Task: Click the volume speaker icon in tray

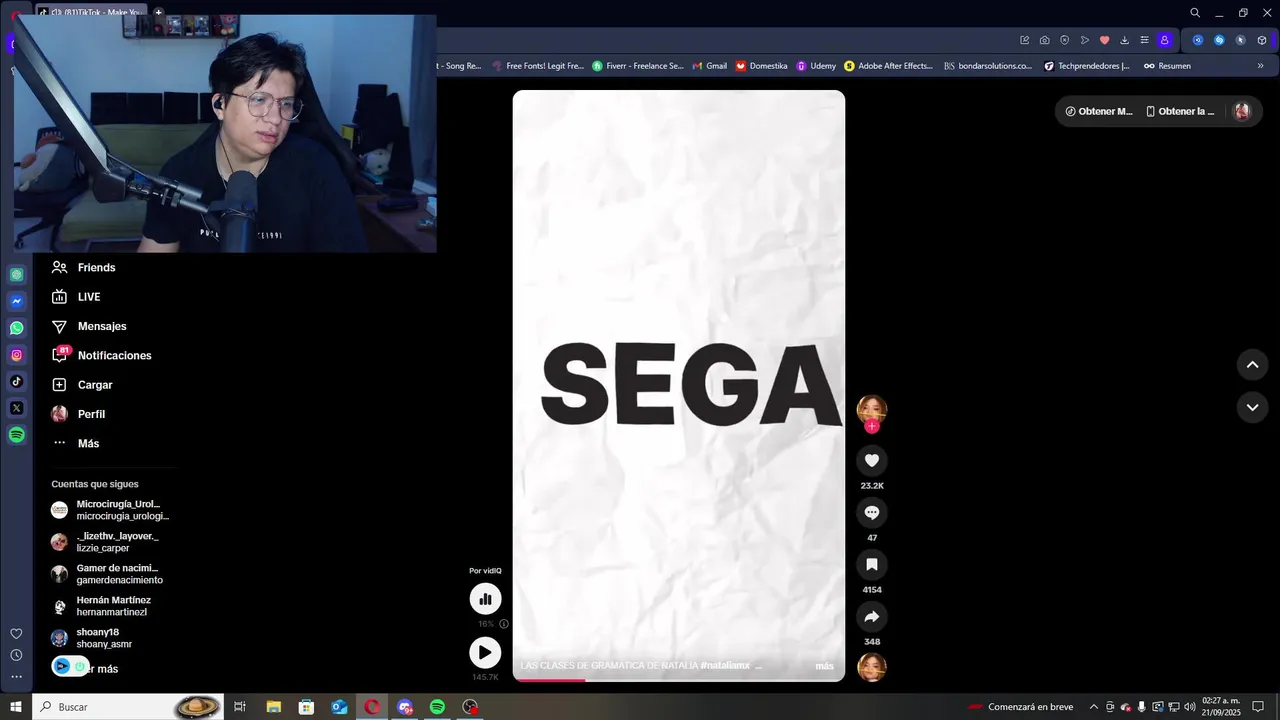Action: (1189, 707)
